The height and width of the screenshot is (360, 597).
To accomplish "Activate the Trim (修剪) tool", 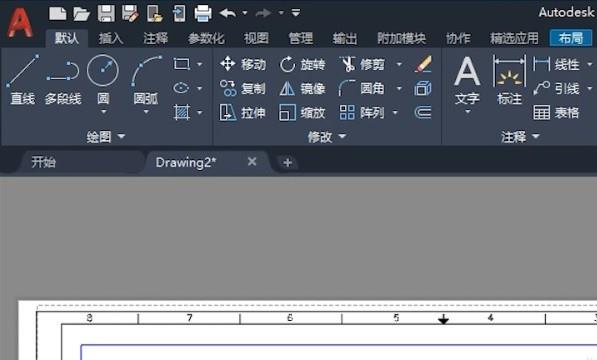I will pos(362,64).
